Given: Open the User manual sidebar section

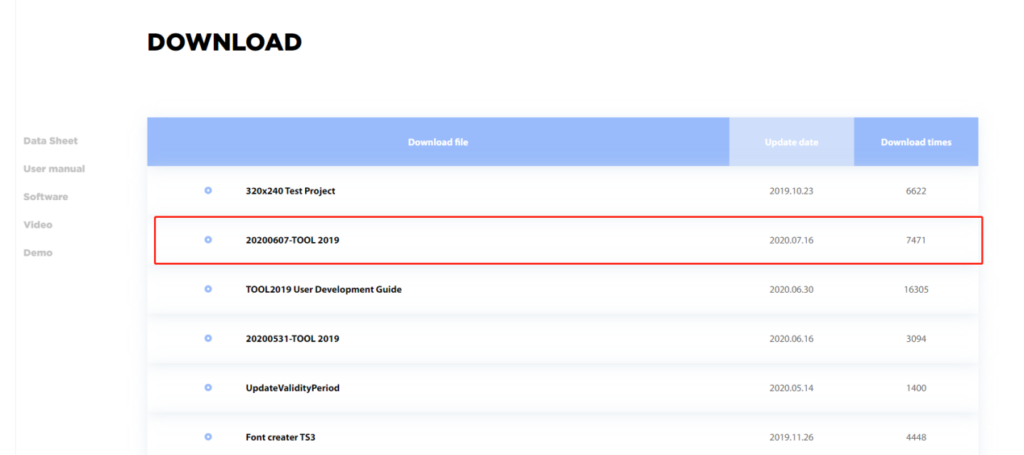Looking at the screenshot, I should pos(54,169).
